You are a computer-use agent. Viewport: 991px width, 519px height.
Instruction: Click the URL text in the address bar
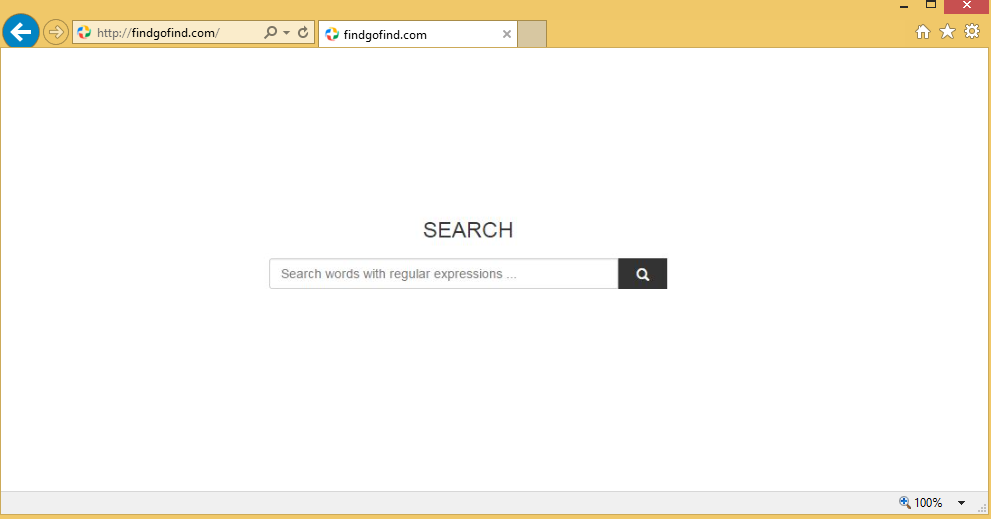coord(158,33)
